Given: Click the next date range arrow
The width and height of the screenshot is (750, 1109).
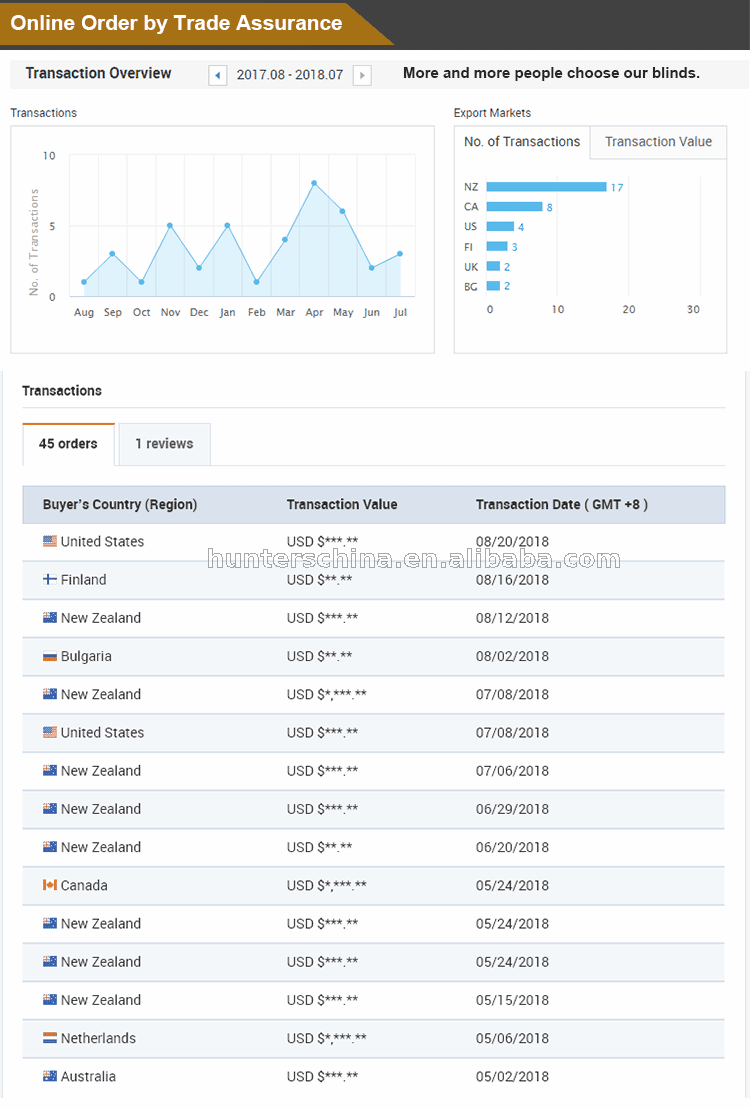Looking at the screenshot, I should 362,75.
